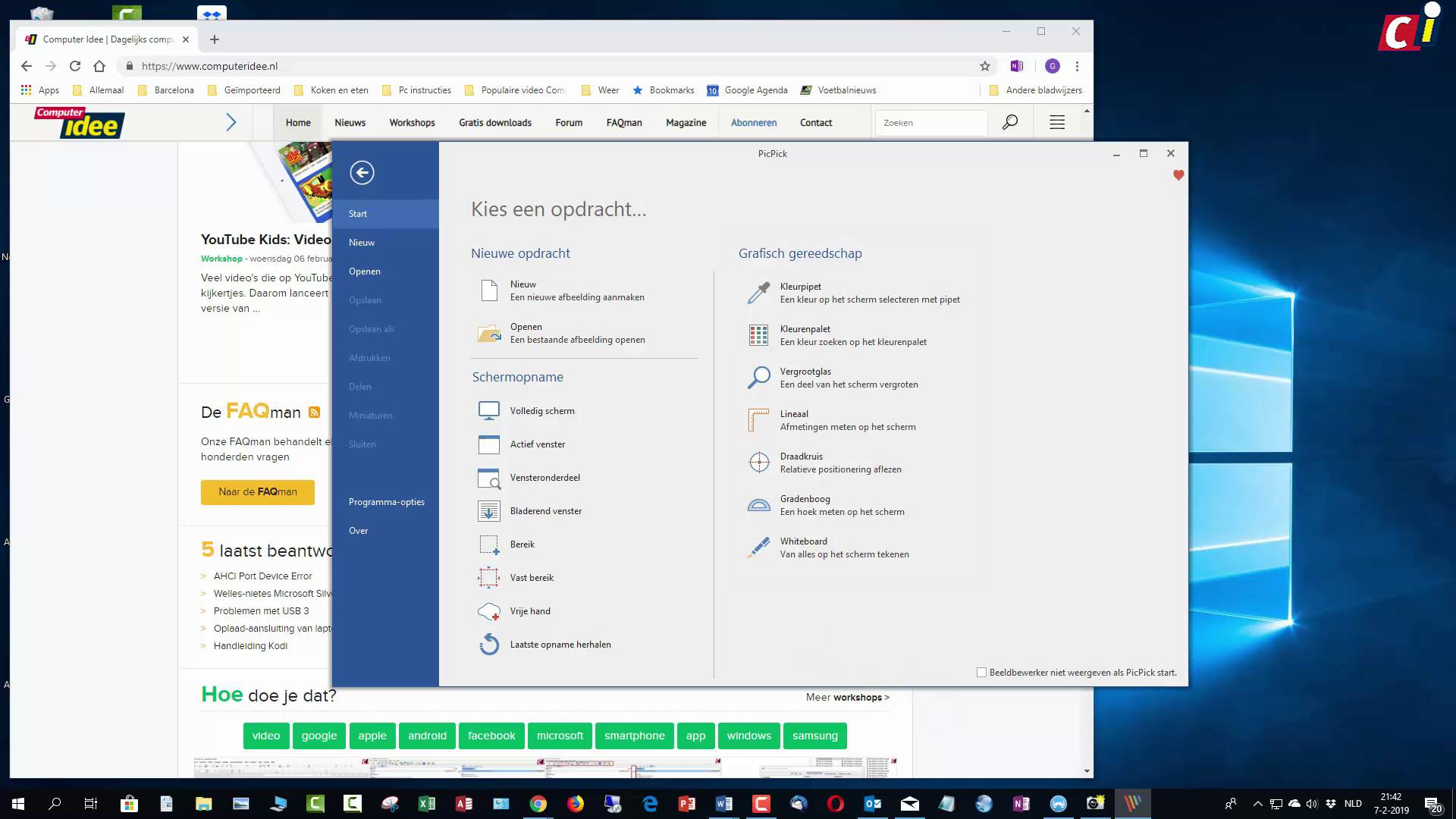Open Programma-opties in the sidebar
Screen dimensions: 1456x819
pyautogui.click(x=386, y=502)
